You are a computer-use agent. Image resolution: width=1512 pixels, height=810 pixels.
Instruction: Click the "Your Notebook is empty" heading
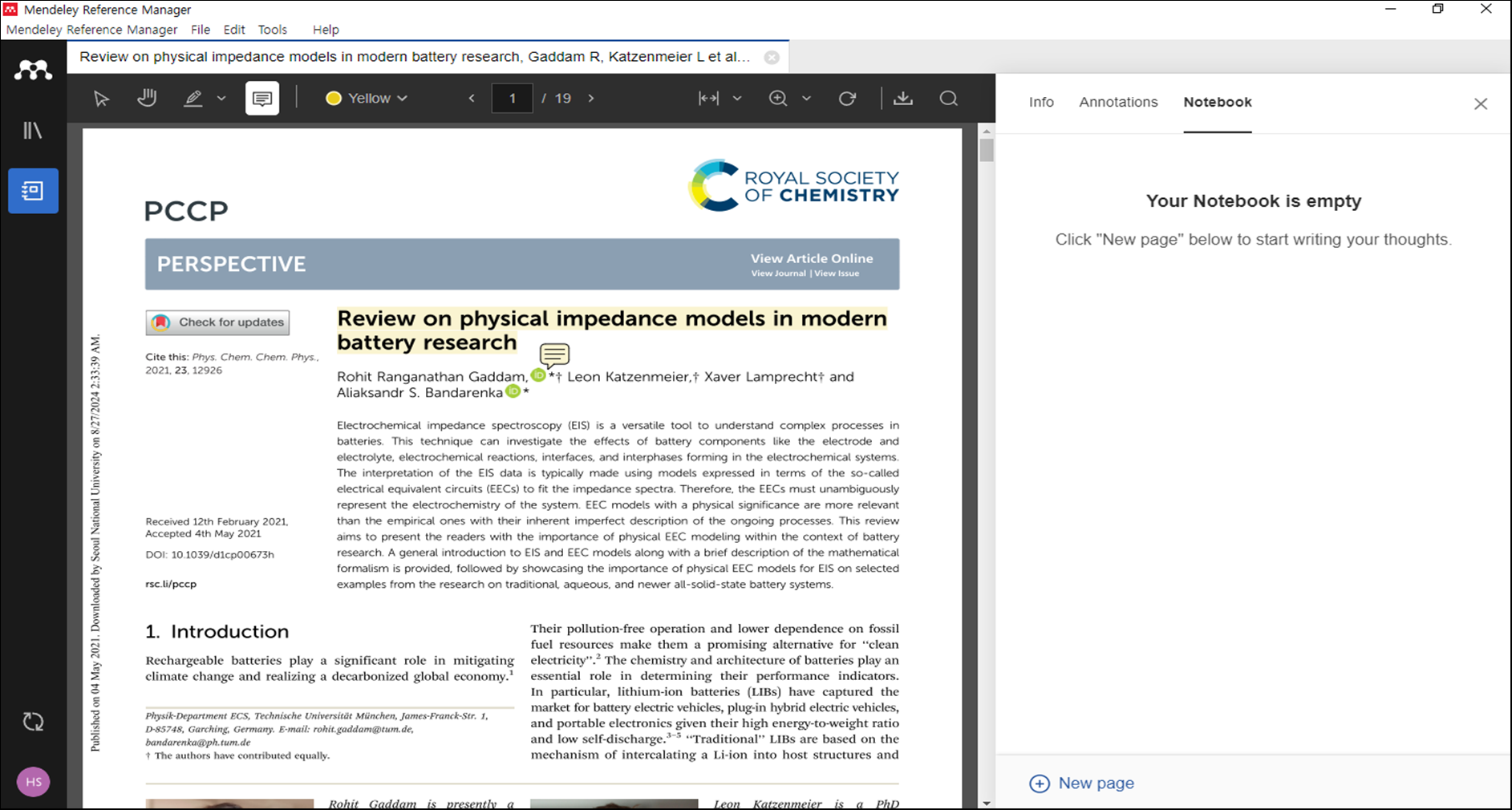[1253, 200]
